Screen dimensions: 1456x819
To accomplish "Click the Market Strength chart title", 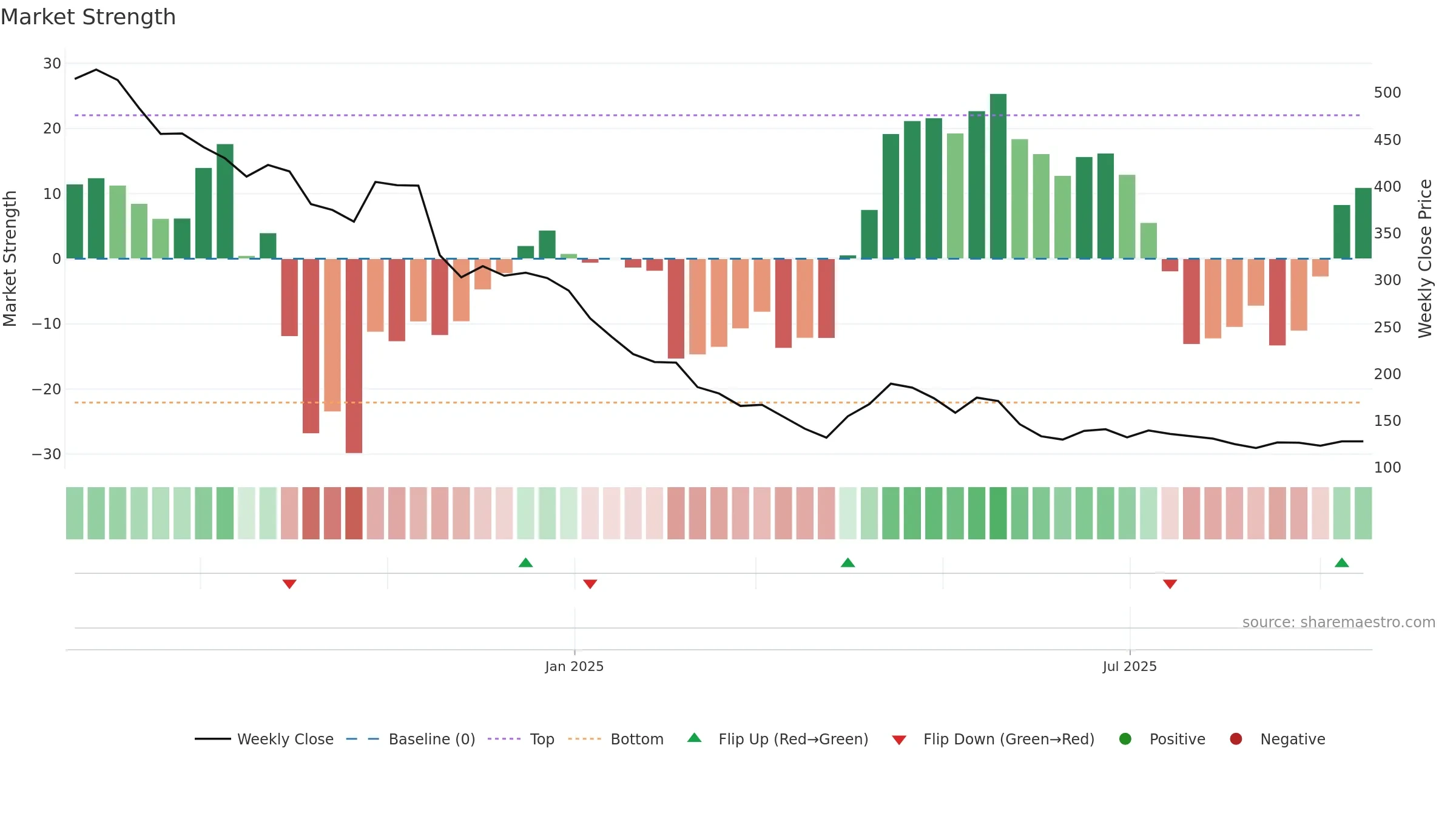I will point(88,17).
